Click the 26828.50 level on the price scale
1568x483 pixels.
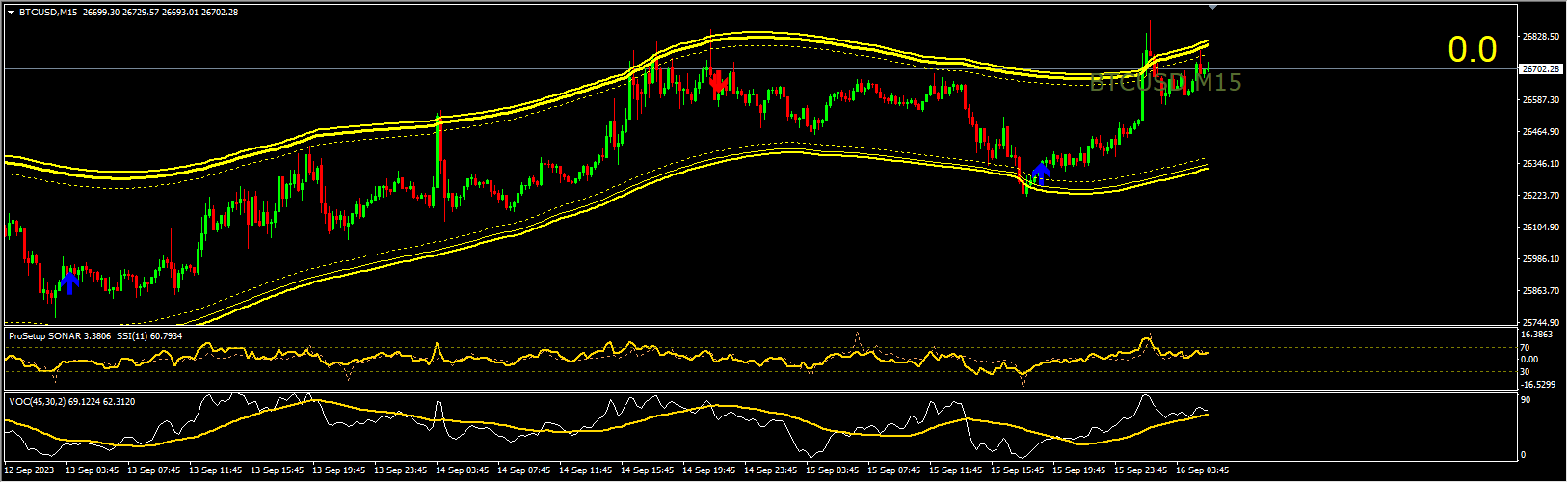pyautogui.click(x=1541, y=37)
